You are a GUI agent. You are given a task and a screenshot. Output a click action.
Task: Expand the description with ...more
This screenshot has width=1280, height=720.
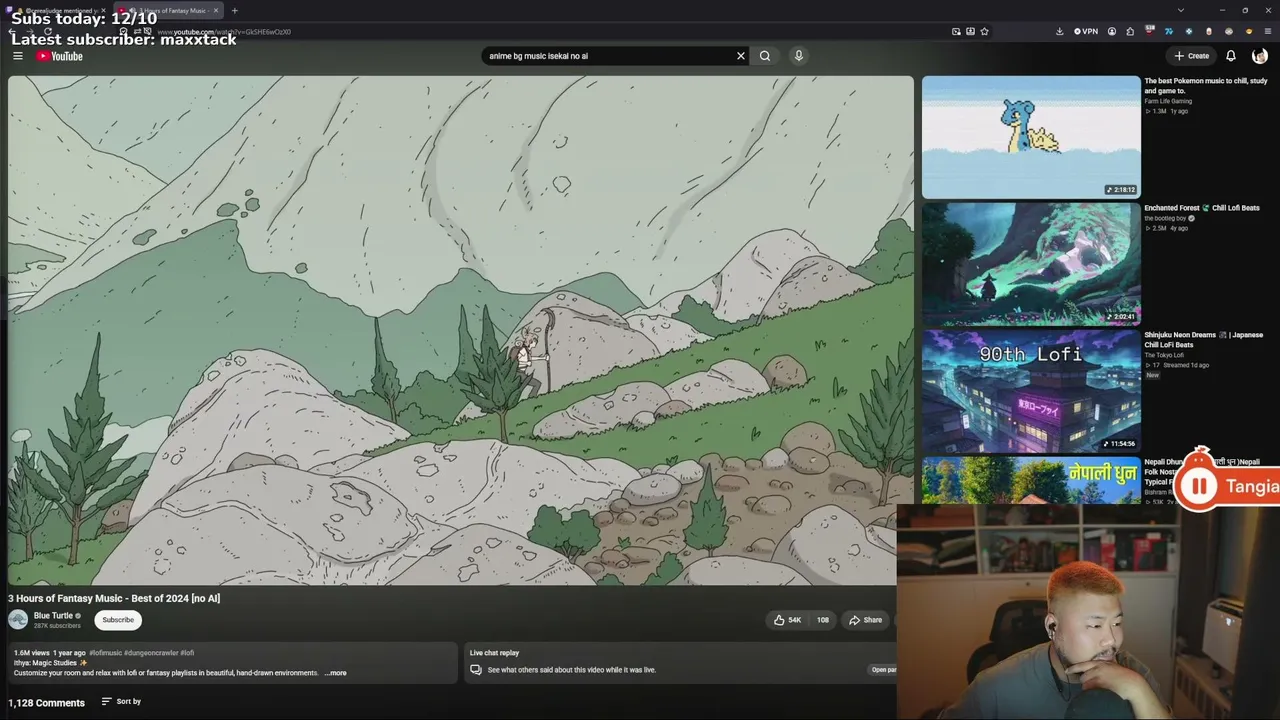point(335,673)
